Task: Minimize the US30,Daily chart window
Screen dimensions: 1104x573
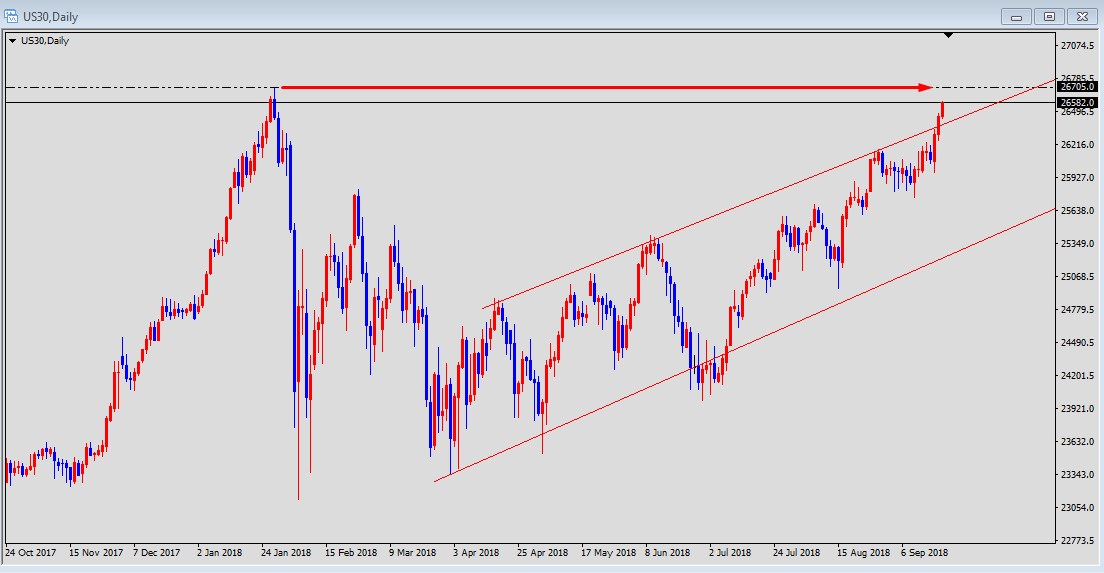Action: click(1016, 16)
